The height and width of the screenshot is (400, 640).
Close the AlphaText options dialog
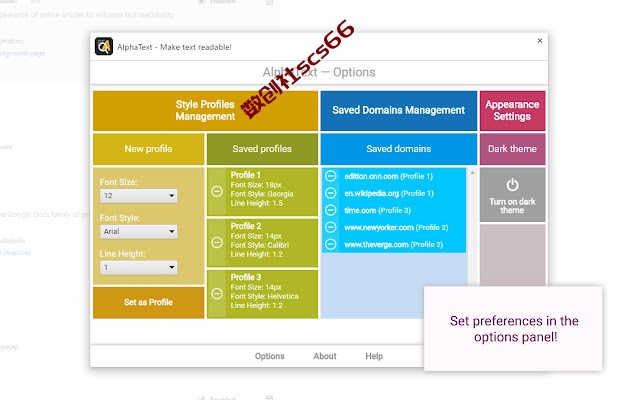pos(540,41)
